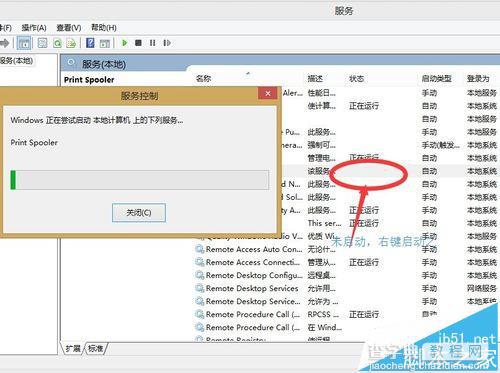Click the description cell '强制可...'

321,145
